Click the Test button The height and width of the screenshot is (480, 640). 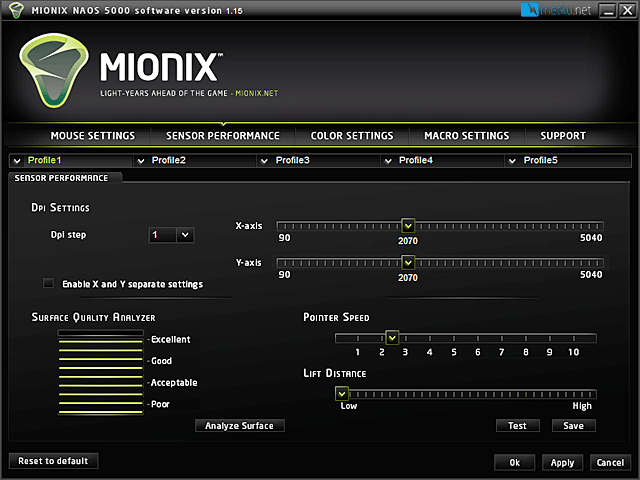[518, 426]
